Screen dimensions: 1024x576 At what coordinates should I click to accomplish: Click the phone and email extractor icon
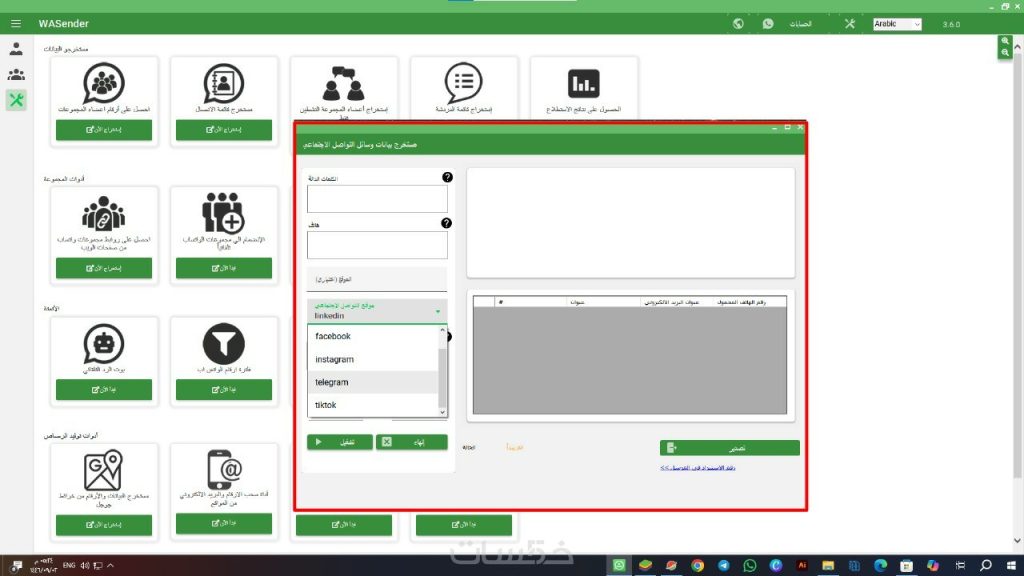pyautogui.click(x=224, y=470)
